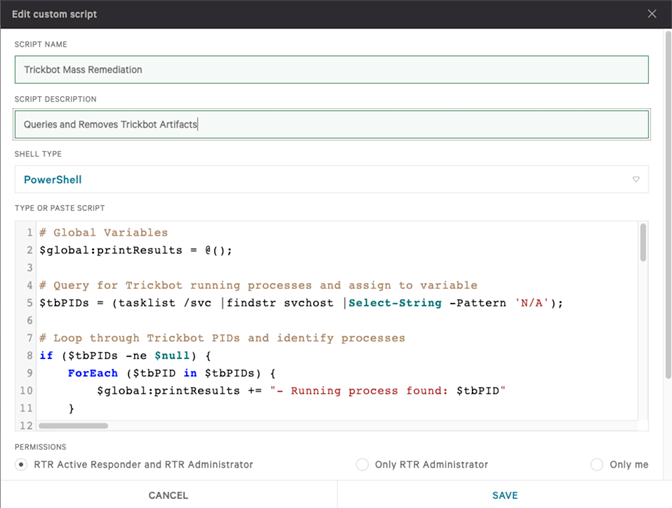Close the Edit custom script dialog
672x508 pixels.
(652, 14)
